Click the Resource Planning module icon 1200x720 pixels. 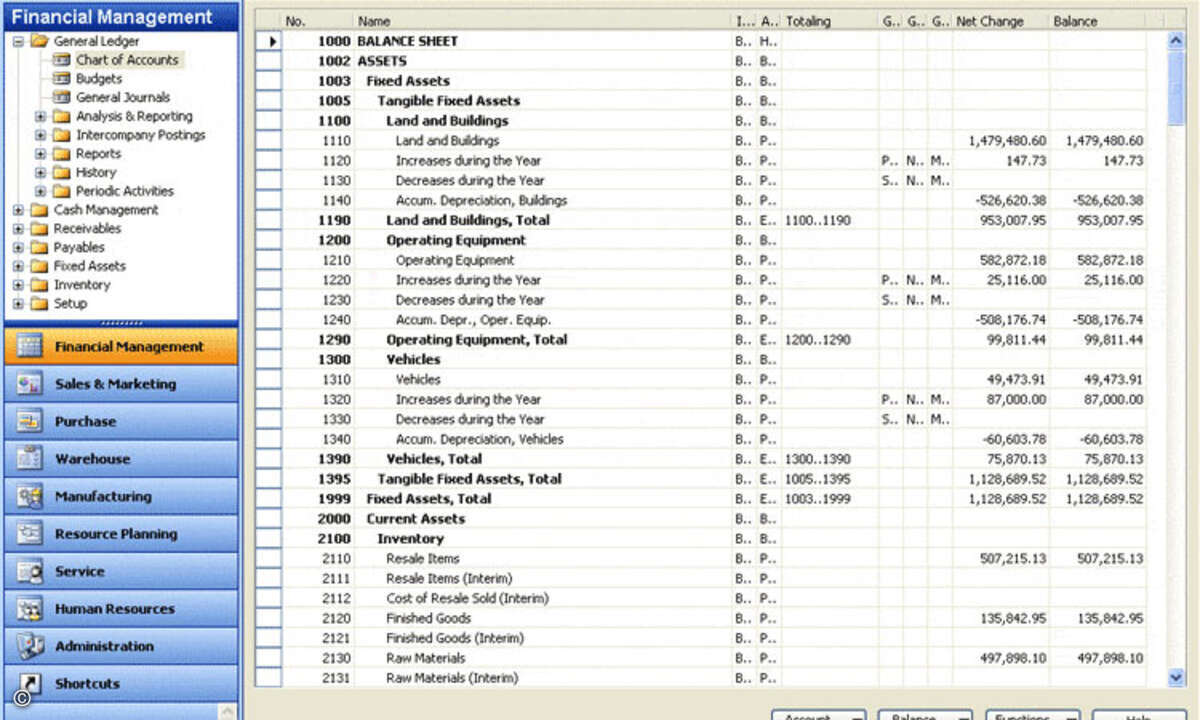point(29,534)
